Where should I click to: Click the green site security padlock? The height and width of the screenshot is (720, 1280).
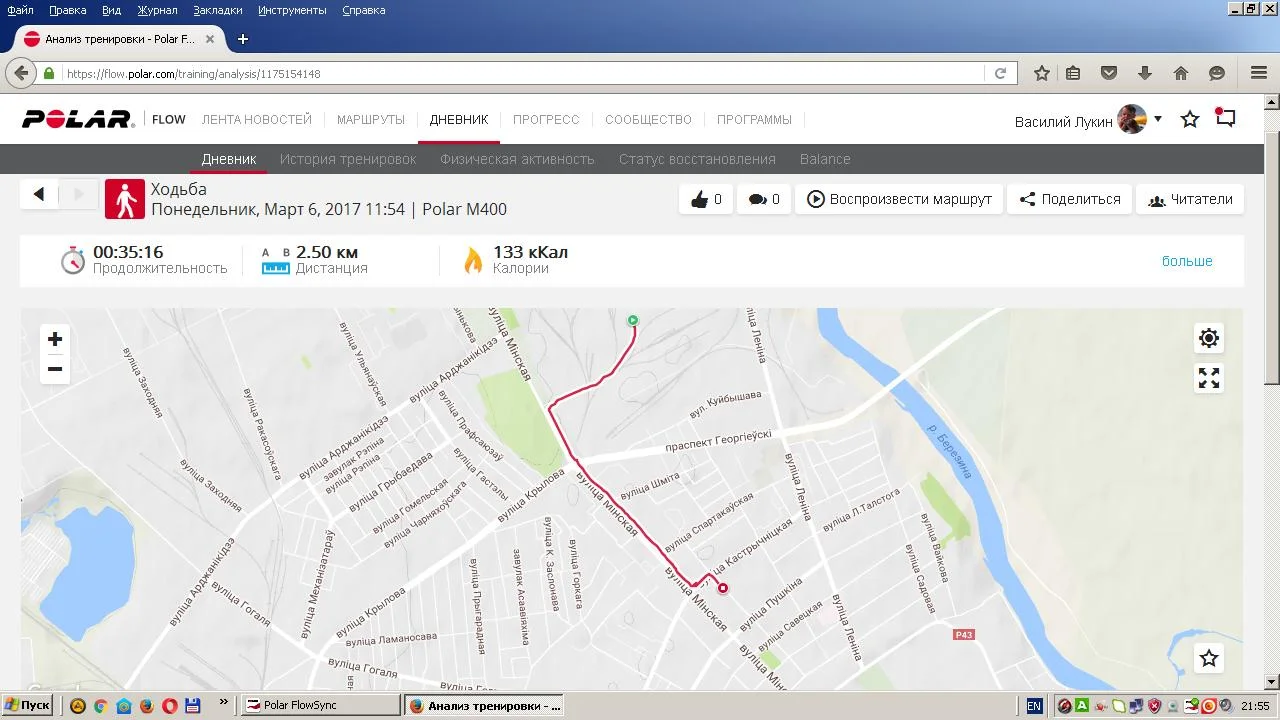tap(48, 73)
